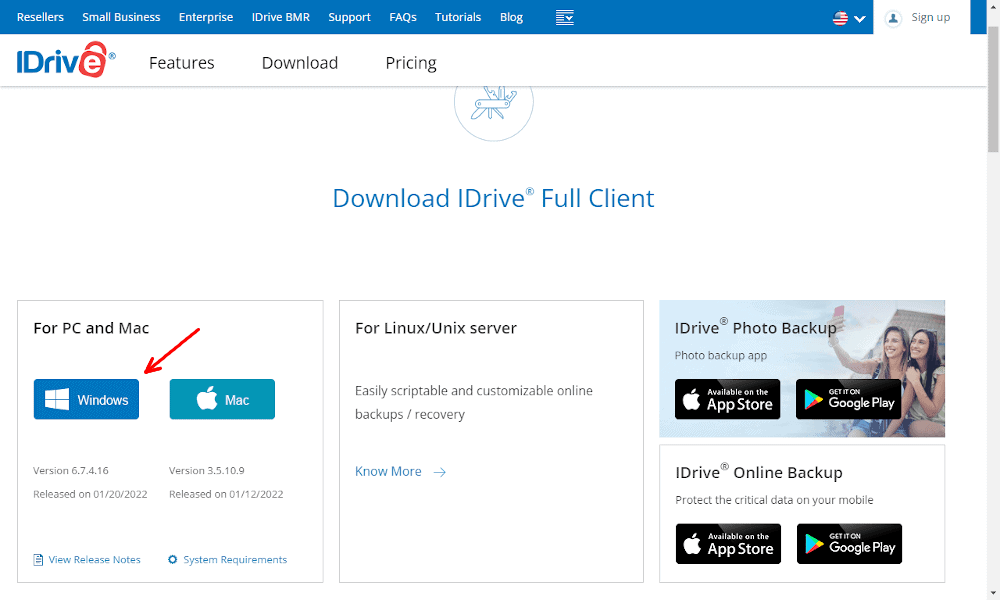1000x600 pixels.
Task: Open the FAQs menu item
Action: pos(403,17)
